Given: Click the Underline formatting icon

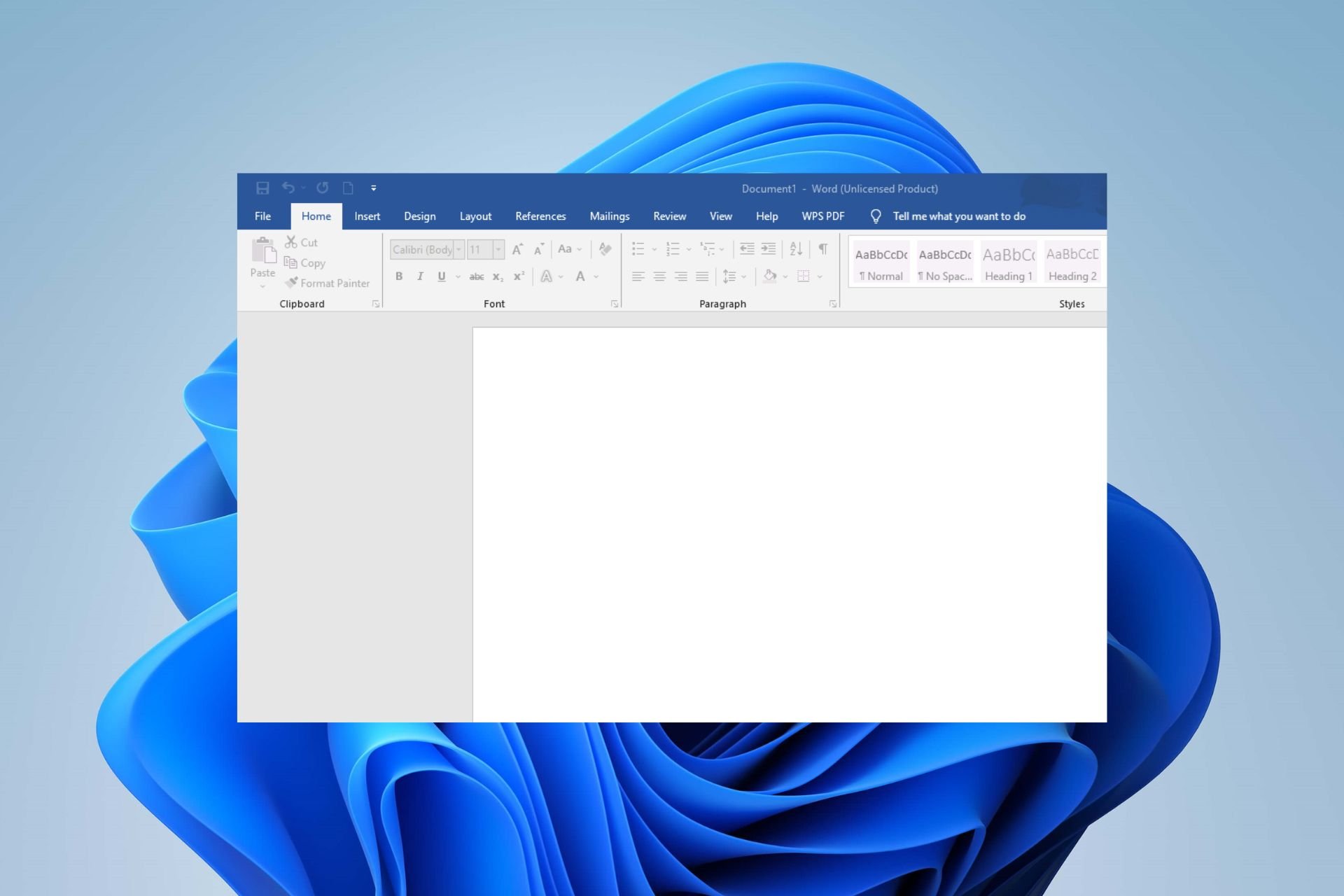Looking at the screenshot, I should (x=440, y=275).
